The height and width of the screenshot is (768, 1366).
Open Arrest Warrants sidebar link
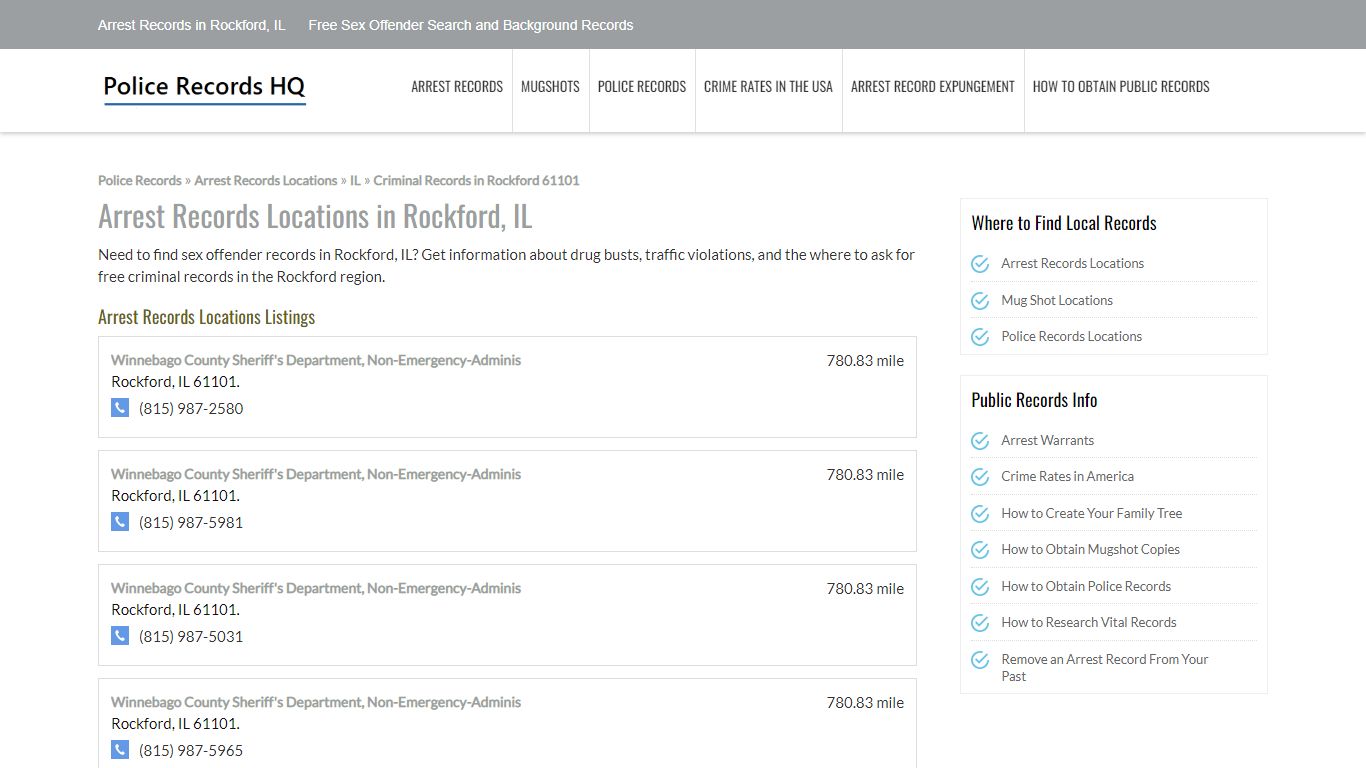pyautogui.click(x=1048, y=441)
